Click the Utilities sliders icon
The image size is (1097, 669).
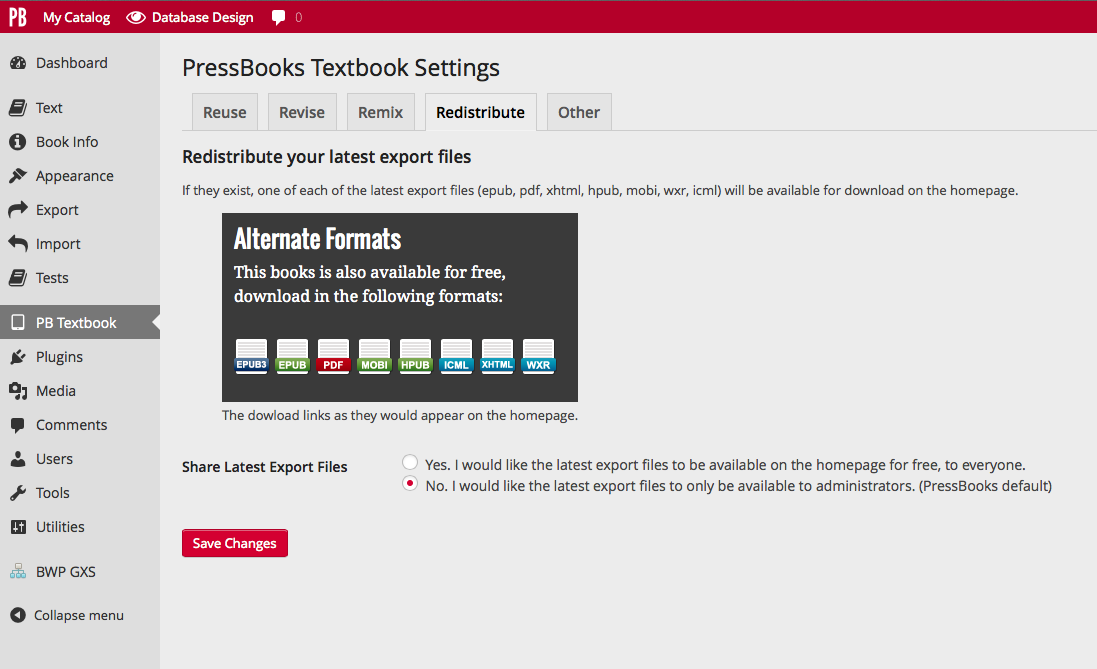[18, 527]
